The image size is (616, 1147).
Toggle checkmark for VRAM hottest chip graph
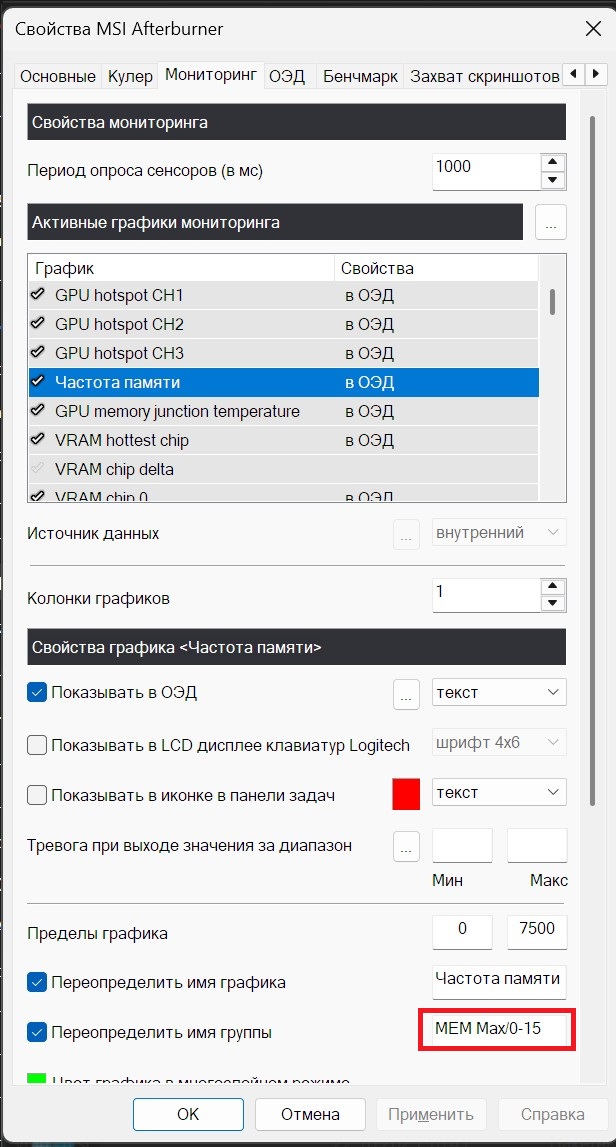click(x=37, y=440)
